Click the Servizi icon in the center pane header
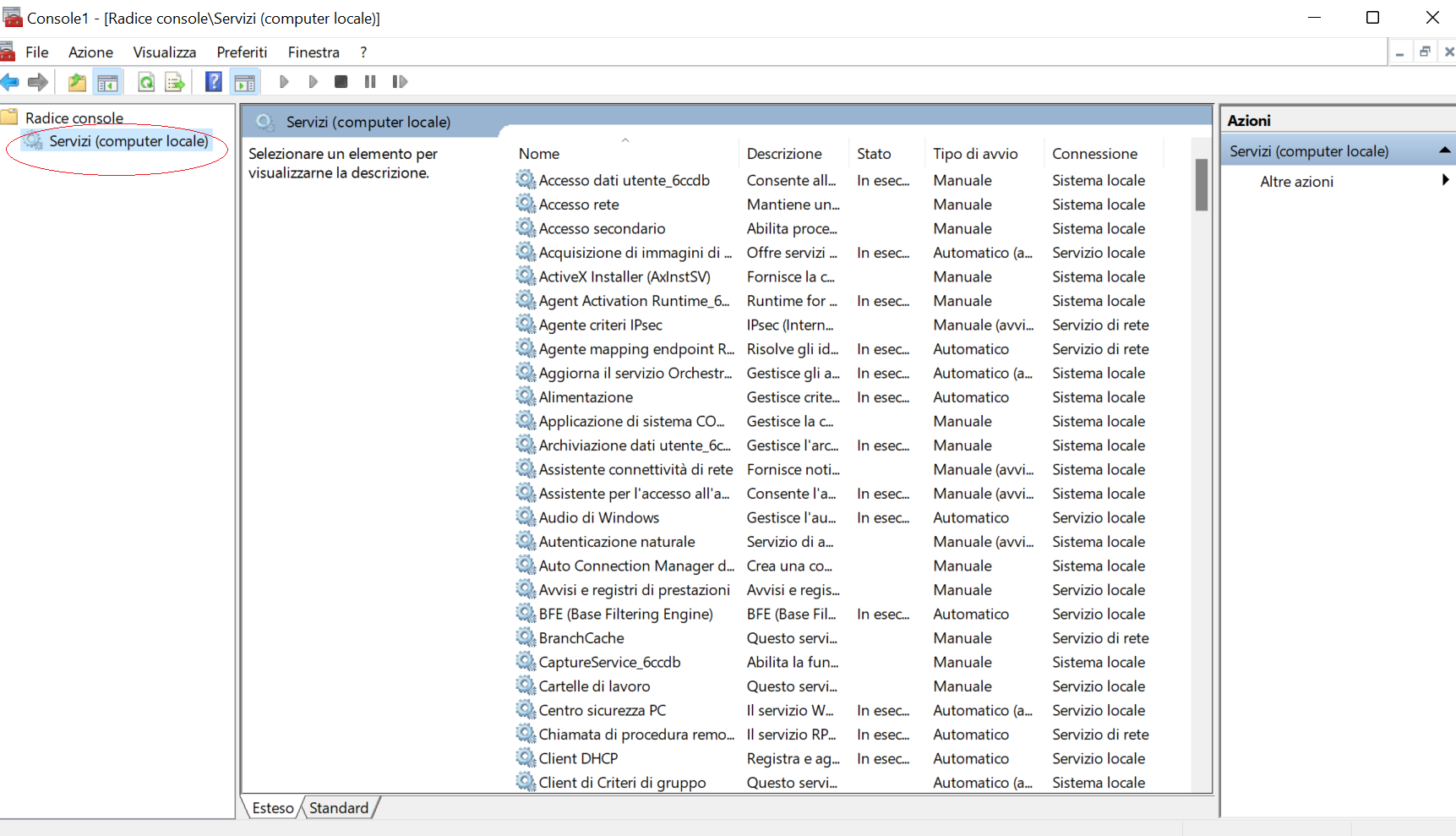 coord(265,123)
